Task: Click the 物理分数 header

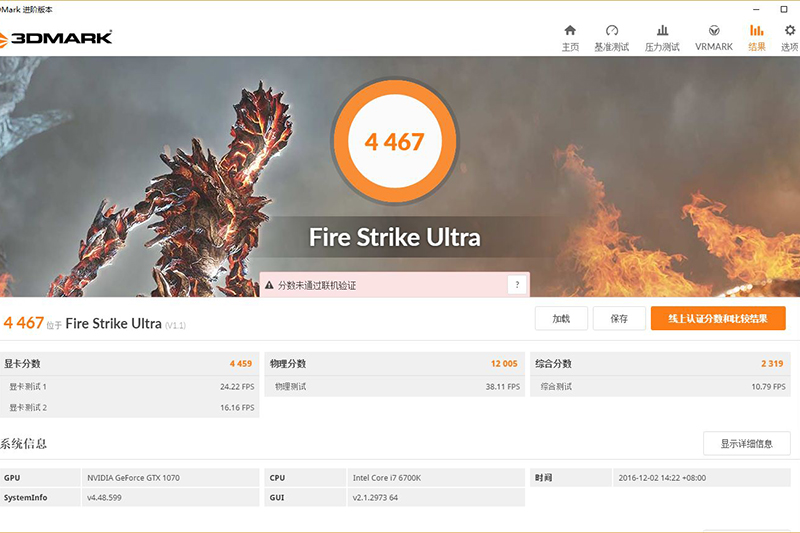Action: 288,364
